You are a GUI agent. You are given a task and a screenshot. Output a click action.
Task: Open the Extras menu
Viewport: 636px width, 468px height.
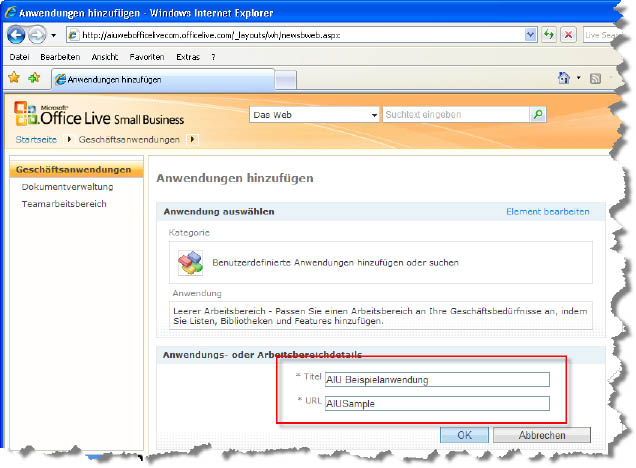(x=188, y=57)
